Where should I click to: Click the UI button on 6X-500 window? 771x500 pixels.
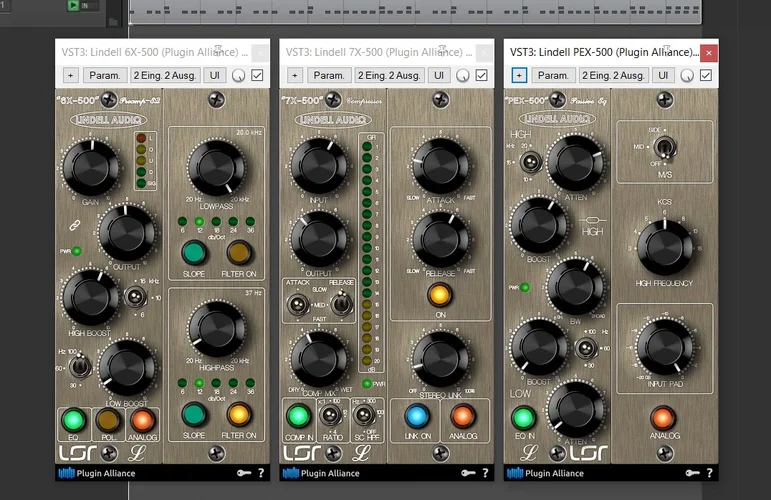click(x=214, y=75)
